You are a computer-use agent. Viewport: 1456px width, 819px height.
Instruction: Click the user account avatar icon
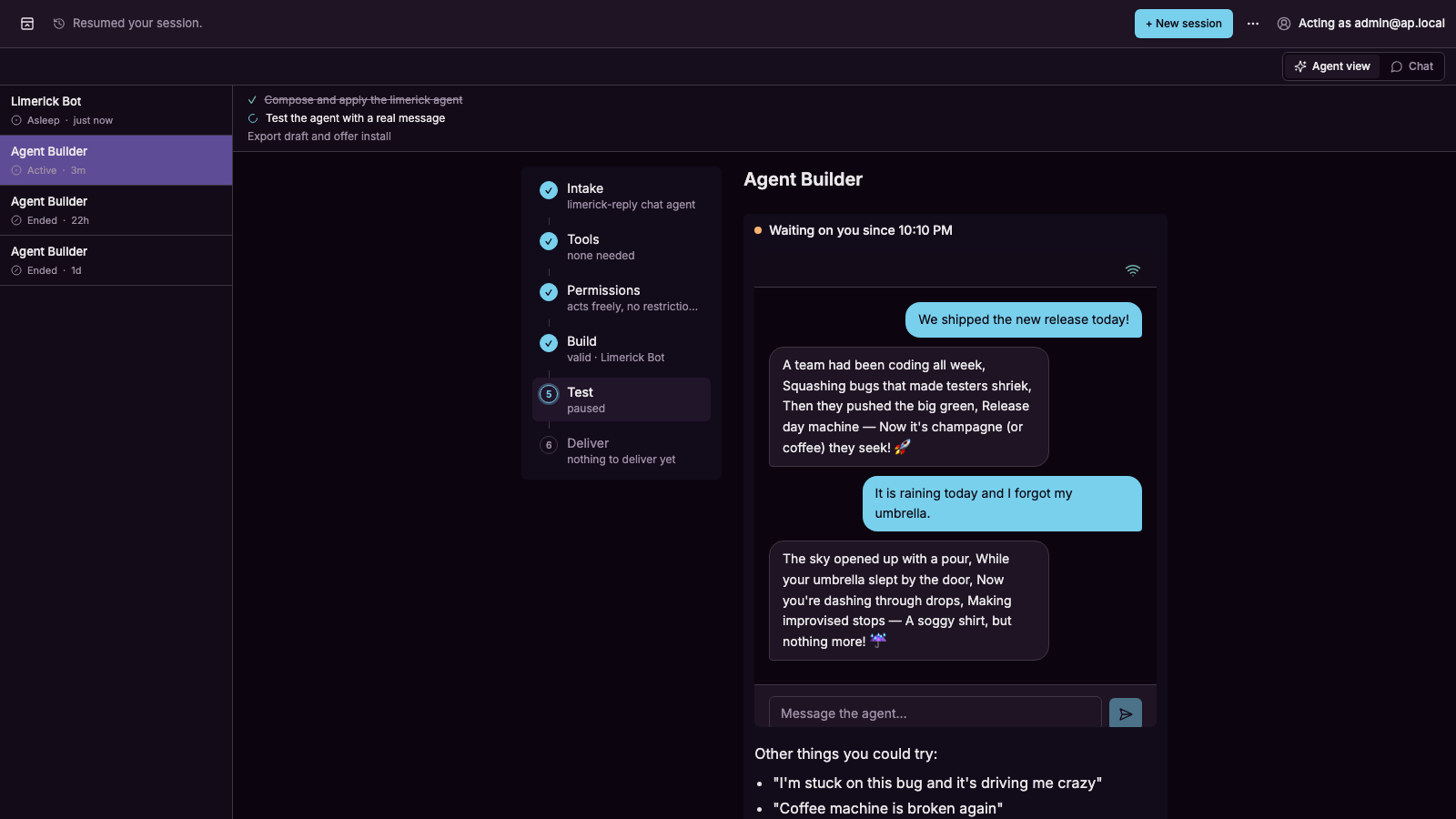1284,24
